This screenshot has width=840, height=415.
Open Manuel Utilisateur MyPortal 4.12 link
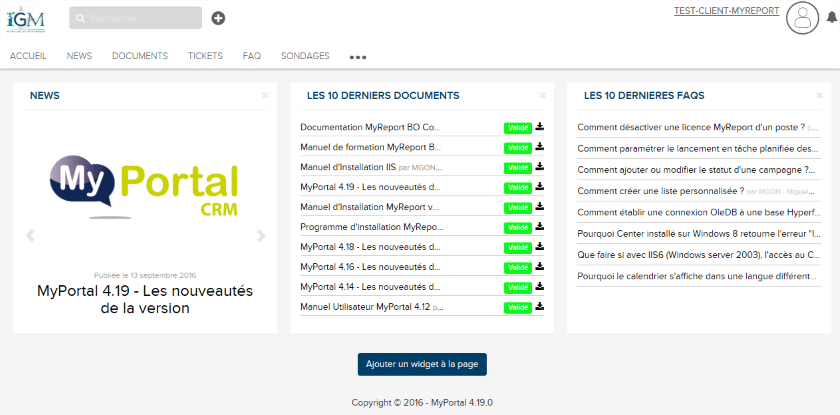pos(365,307)
